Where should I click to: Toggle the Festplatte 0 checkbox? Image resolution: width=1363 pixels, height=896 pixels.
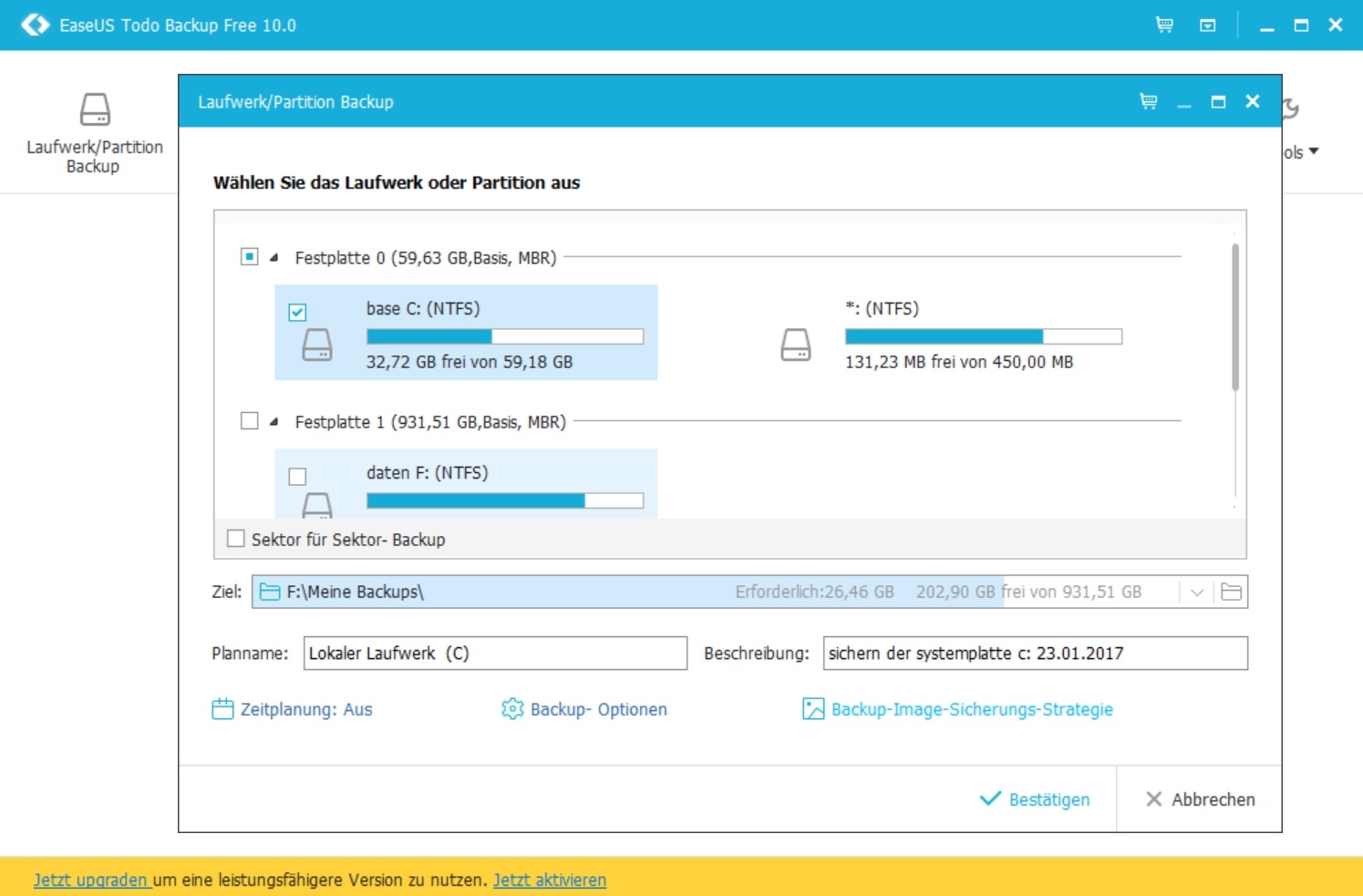click(249, 257)
